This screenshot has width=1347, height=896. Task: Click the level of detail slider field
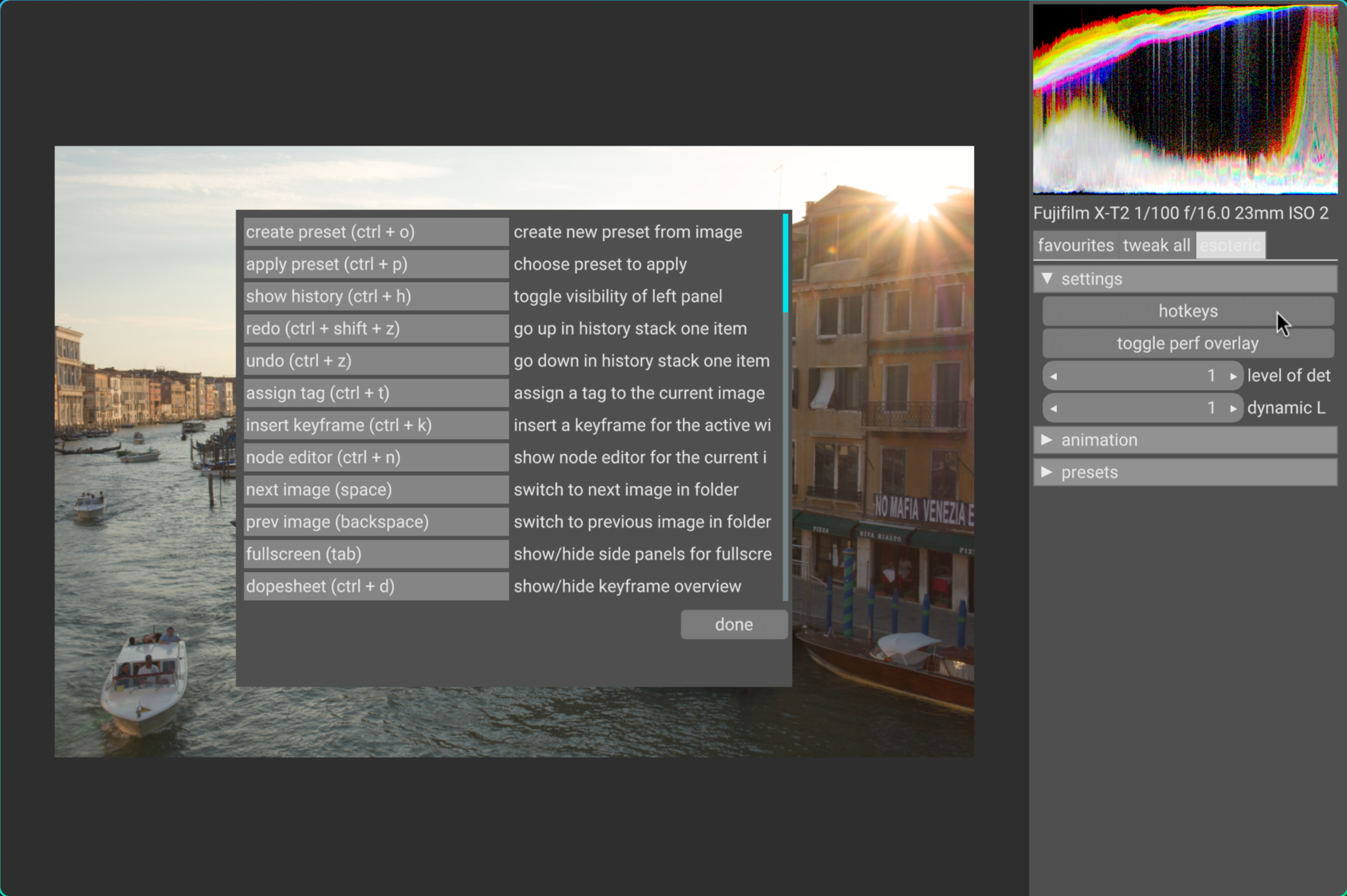(1142, 376)
